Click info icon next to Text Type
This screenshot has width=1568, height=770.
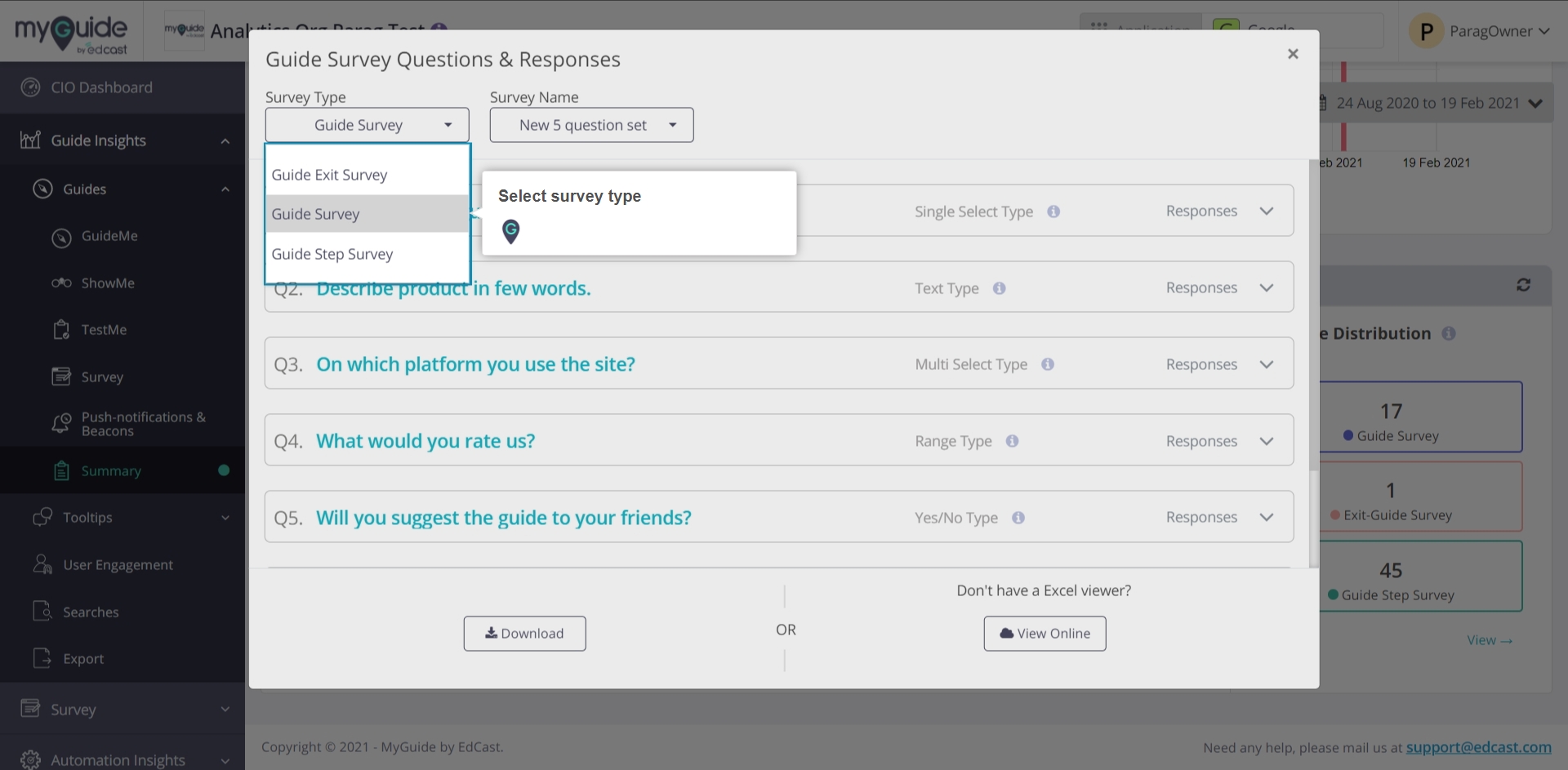click(x=999, y=288)
